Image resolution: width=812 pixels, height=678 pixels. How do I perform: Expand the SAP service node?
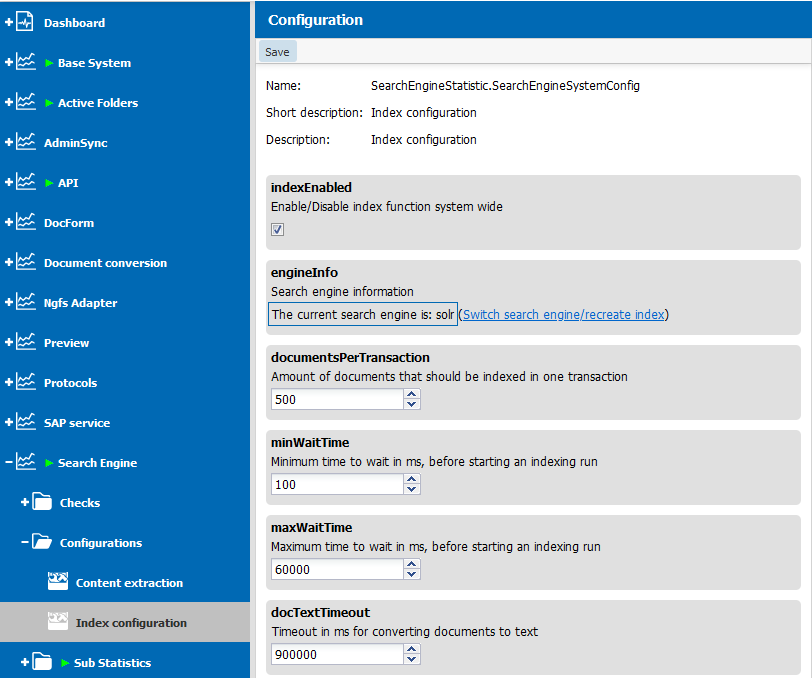point(9,422)
